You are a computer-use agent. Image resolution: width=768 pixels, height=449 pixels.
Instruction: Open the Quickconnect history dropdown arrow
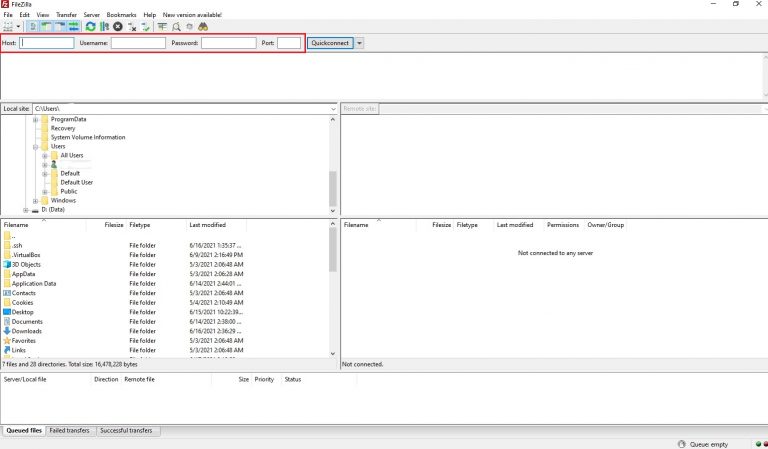pyautogui.click(x=359, y=43)
